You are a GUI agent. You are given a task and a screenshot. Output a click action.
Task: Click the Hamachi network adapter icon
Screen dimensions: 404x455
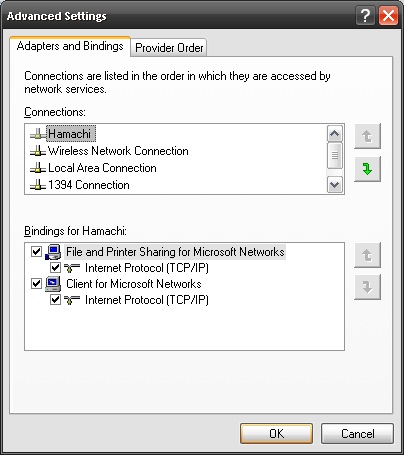click(x=38, y=134)
